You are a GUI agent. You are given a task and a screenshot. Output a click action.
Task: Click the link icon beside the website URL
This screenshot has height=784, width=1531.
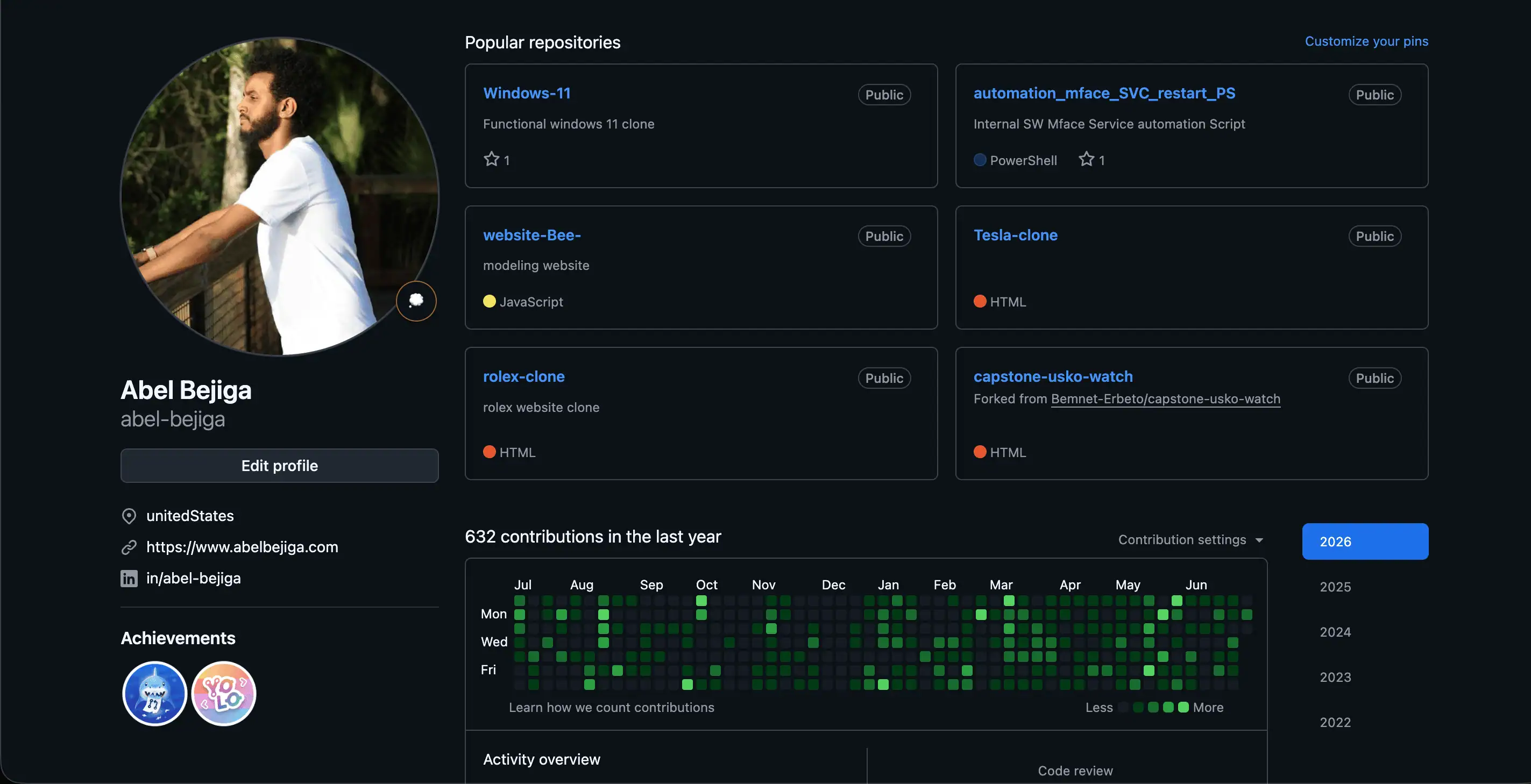click(x=129, y=547)
